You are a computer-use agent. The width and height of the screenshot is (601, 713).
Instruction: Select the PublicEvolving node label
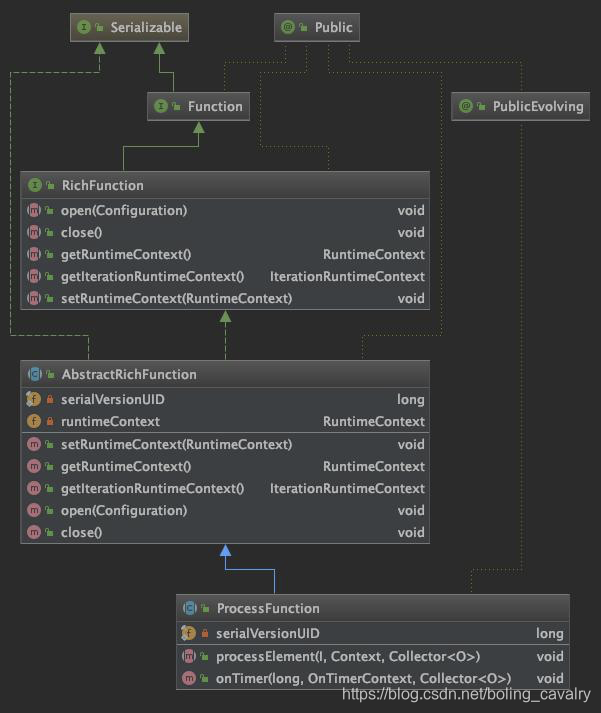(538, 106)
